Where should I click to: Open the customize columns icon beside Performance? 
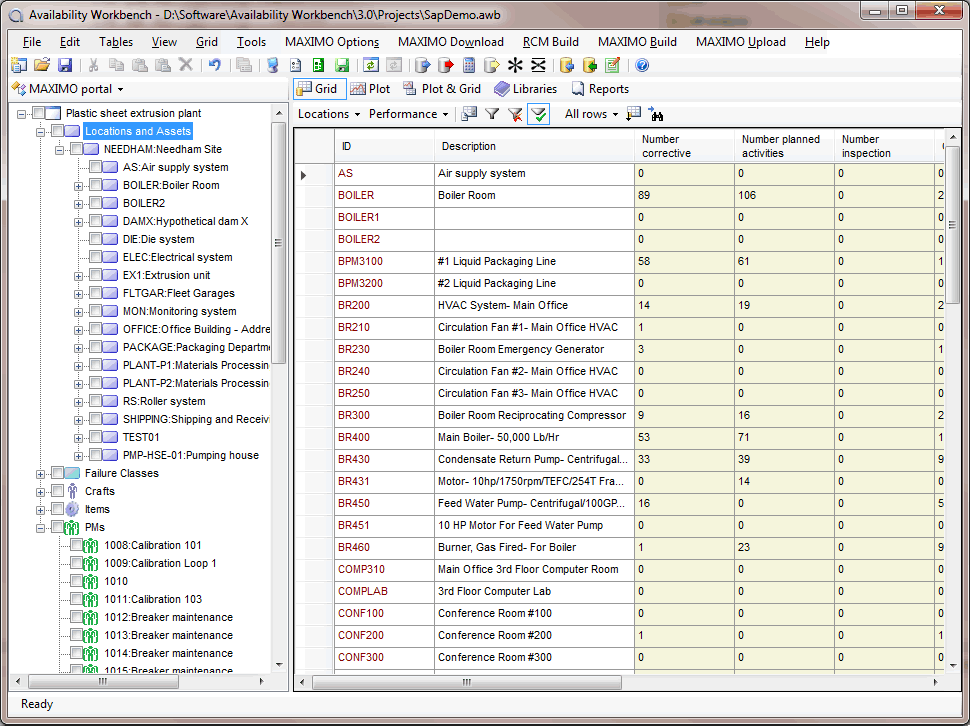click(x=467, y=113)
